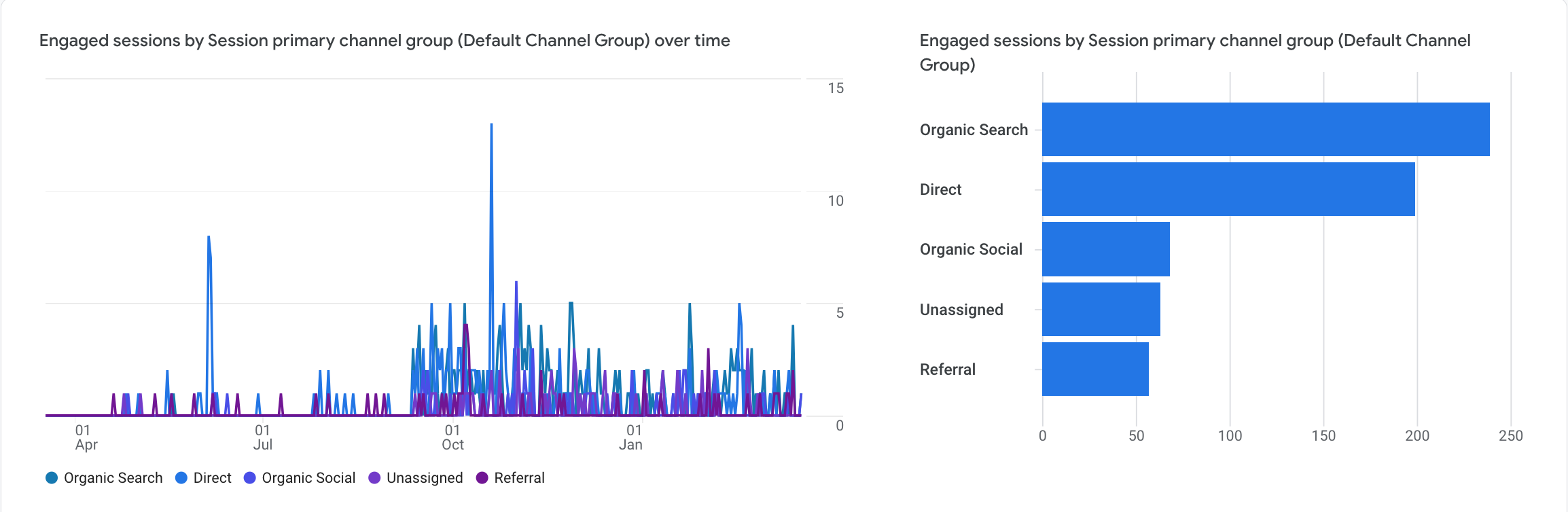Toggle the Organic Social legend label
The height and width of the screenshot is (512, 1568).
tap(308, 478)
